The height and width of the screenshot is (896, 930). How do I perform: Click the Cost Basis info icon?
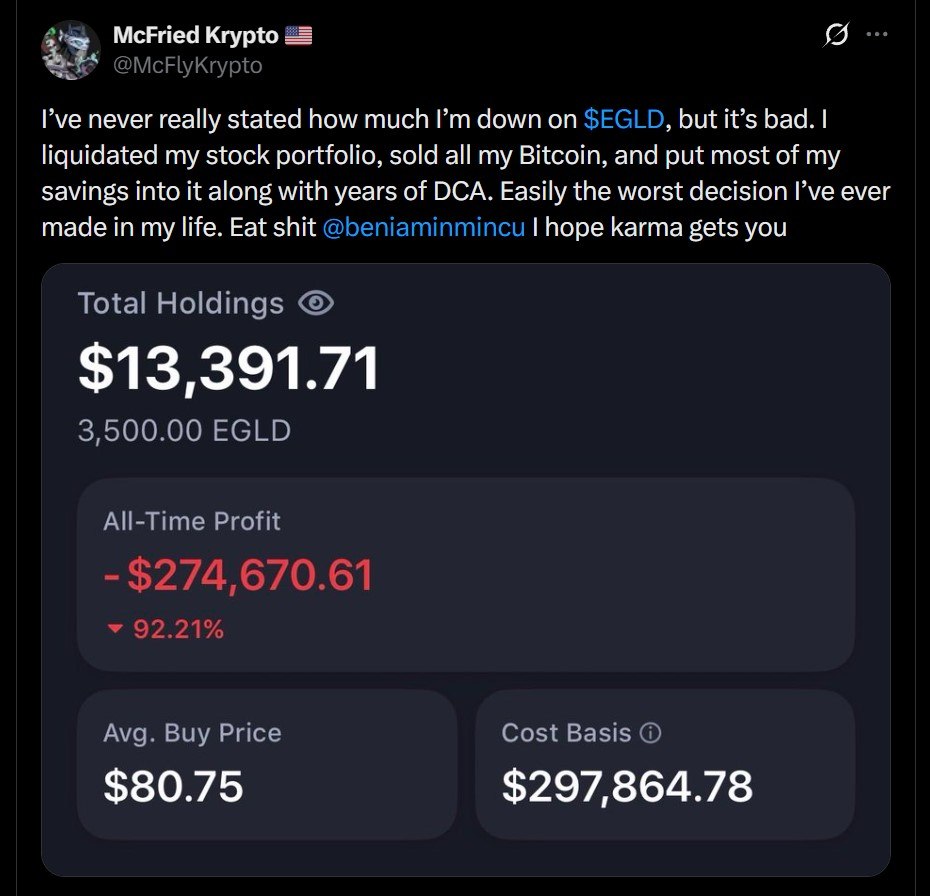coord(650,733)
